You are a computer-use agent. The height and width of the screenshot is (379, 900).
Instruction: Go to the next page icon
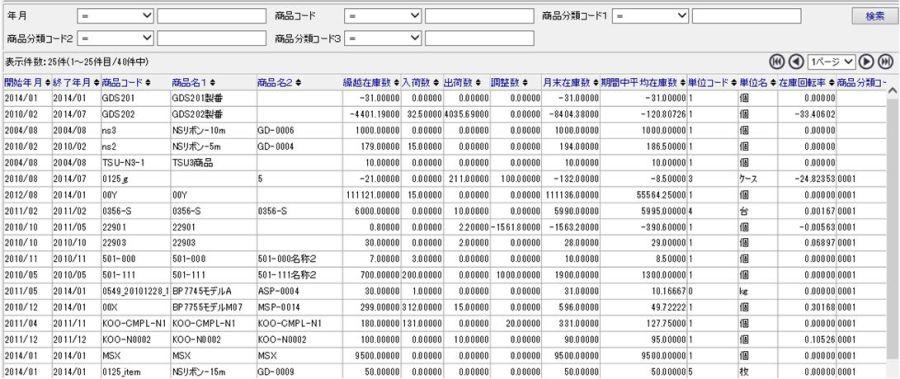click(x=867, y=61)
